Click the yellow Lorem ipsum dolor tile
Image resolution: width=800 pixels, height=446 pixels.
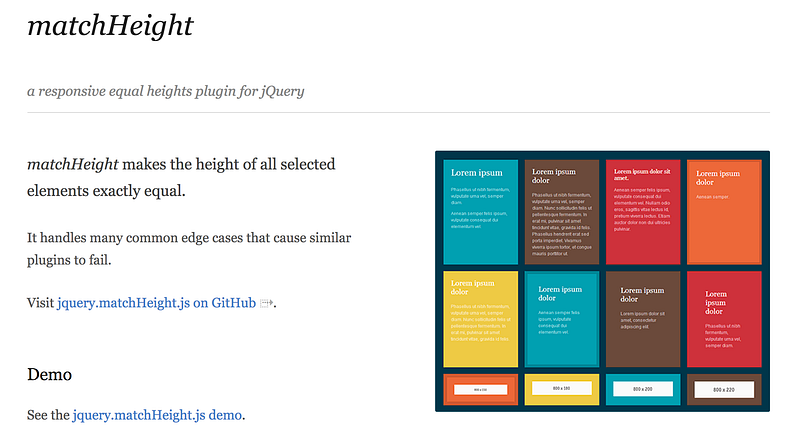coord(481,319)
